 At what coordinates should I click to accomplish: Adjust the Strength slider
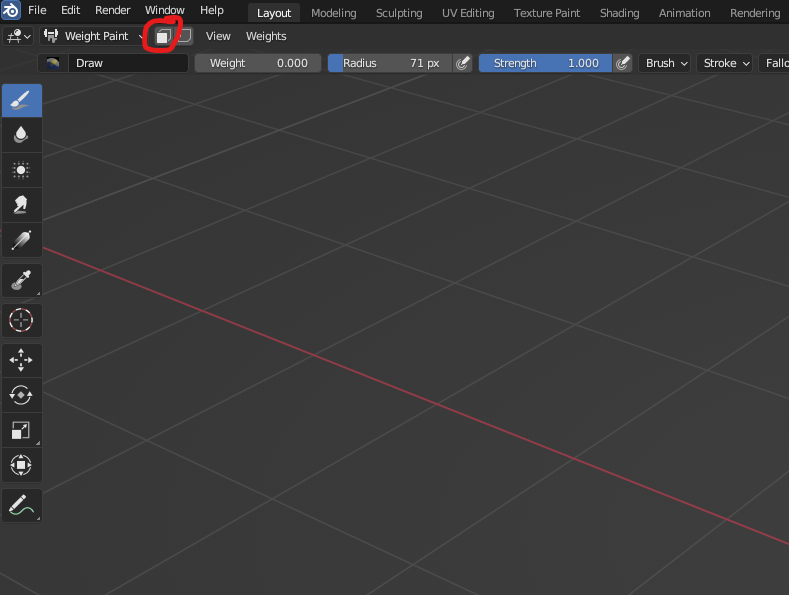point(545,63)
